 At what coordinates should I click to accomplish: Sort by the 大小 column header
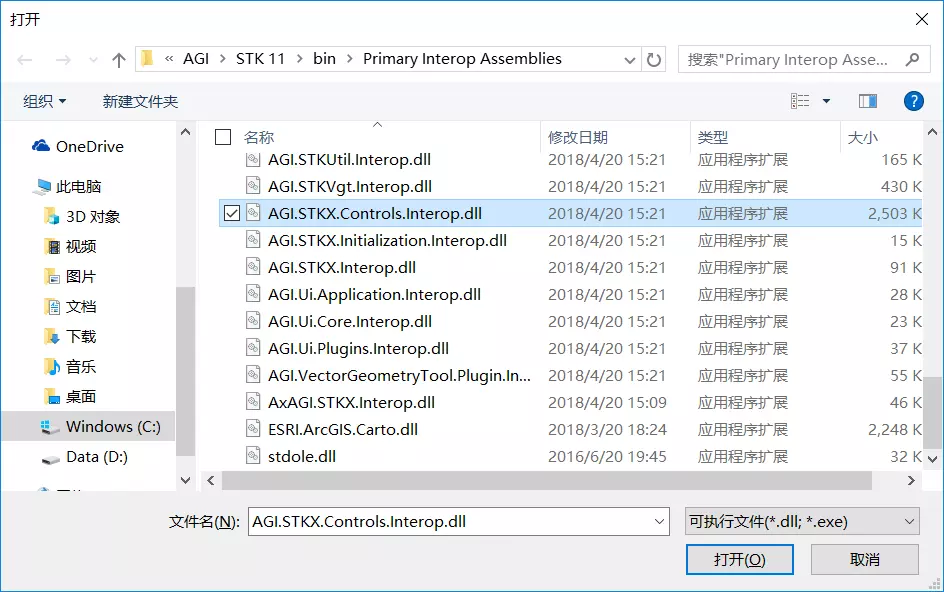863,137
